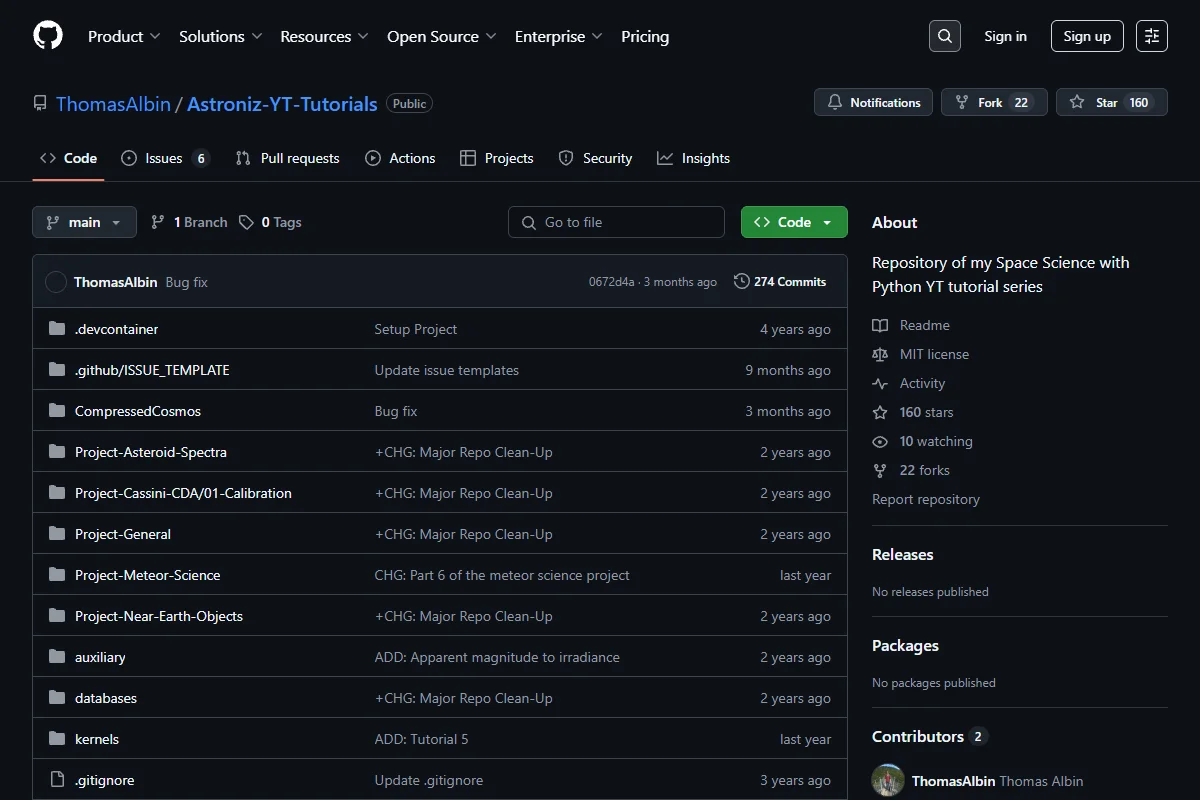This screenshot has height=800, width=1200.
Task: Expand the green Code dropdown button
Action: (794, 222)
